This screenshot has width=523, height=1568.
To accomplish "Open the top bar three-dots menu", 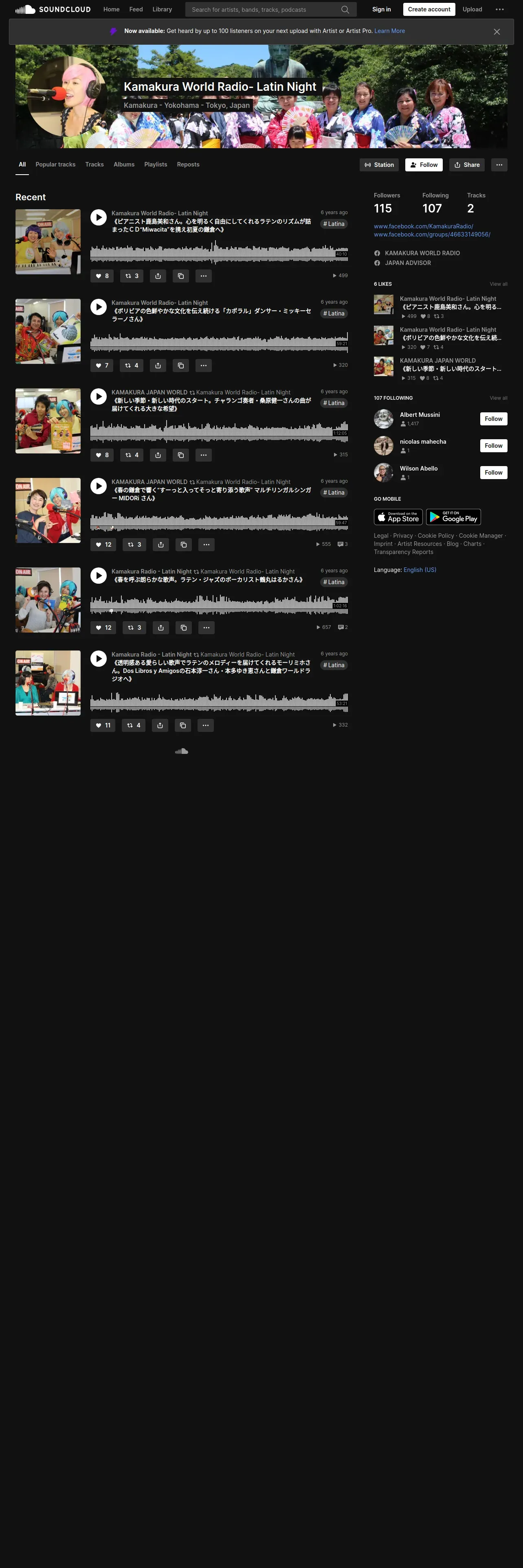I will coord(499,9).
